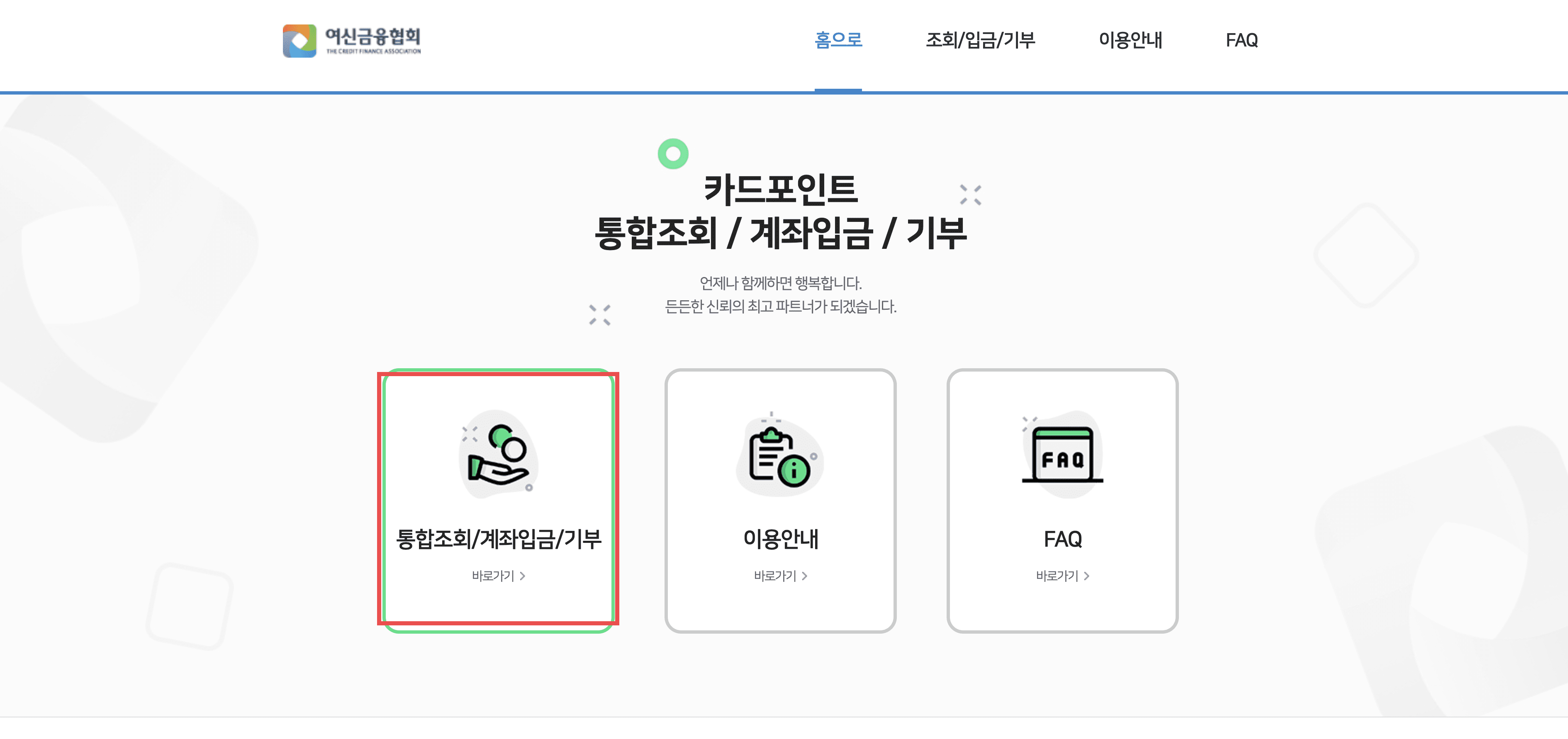
Task: Open 이용안내 from the navigation bar
Action: point(1131,40)
